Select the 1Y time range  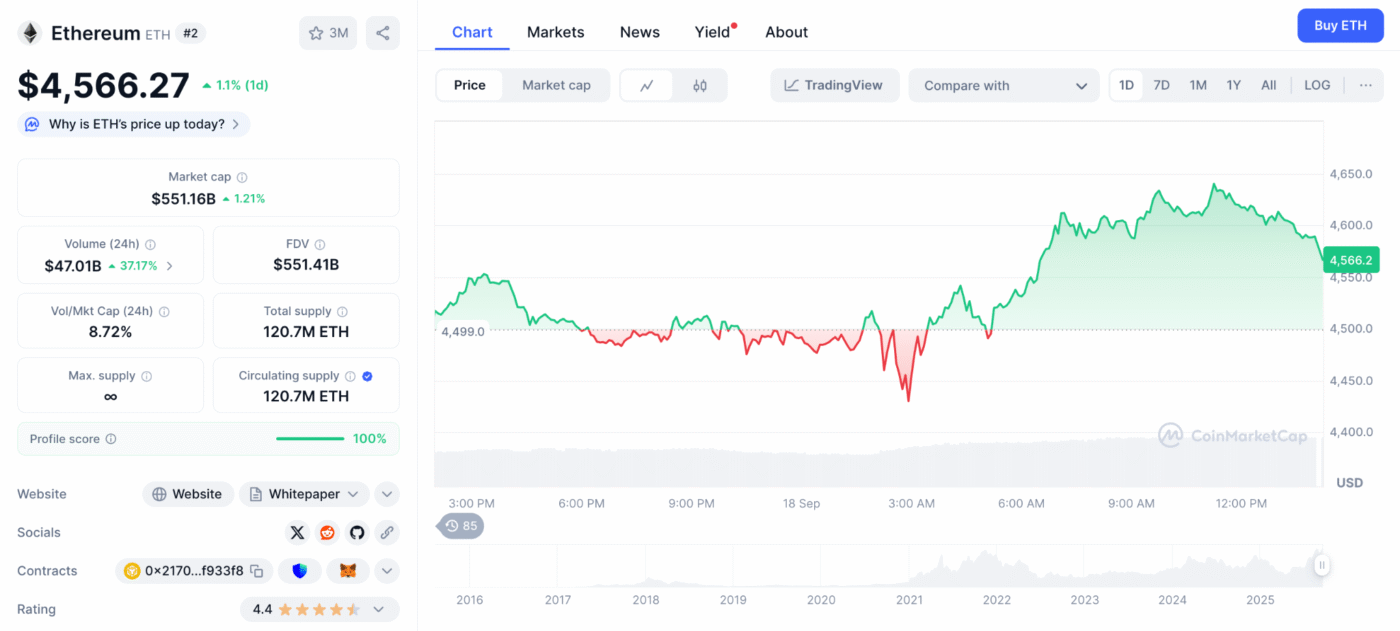coord(1234,85)
